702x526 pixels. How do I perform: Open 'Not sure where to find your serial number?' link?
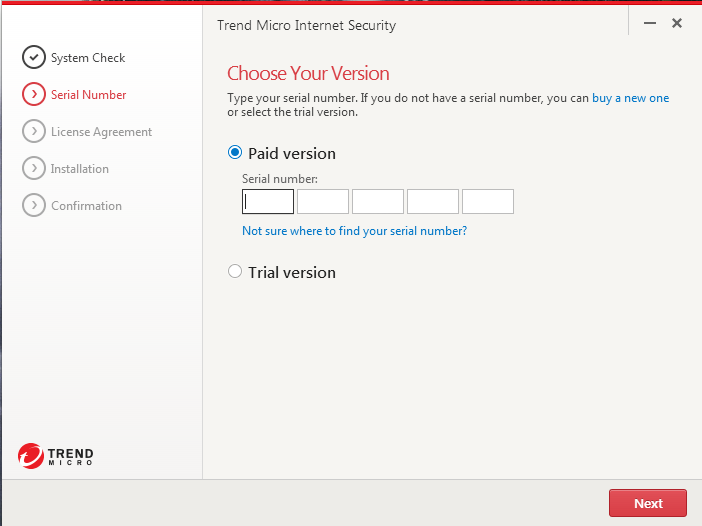[x=354, y=231]
